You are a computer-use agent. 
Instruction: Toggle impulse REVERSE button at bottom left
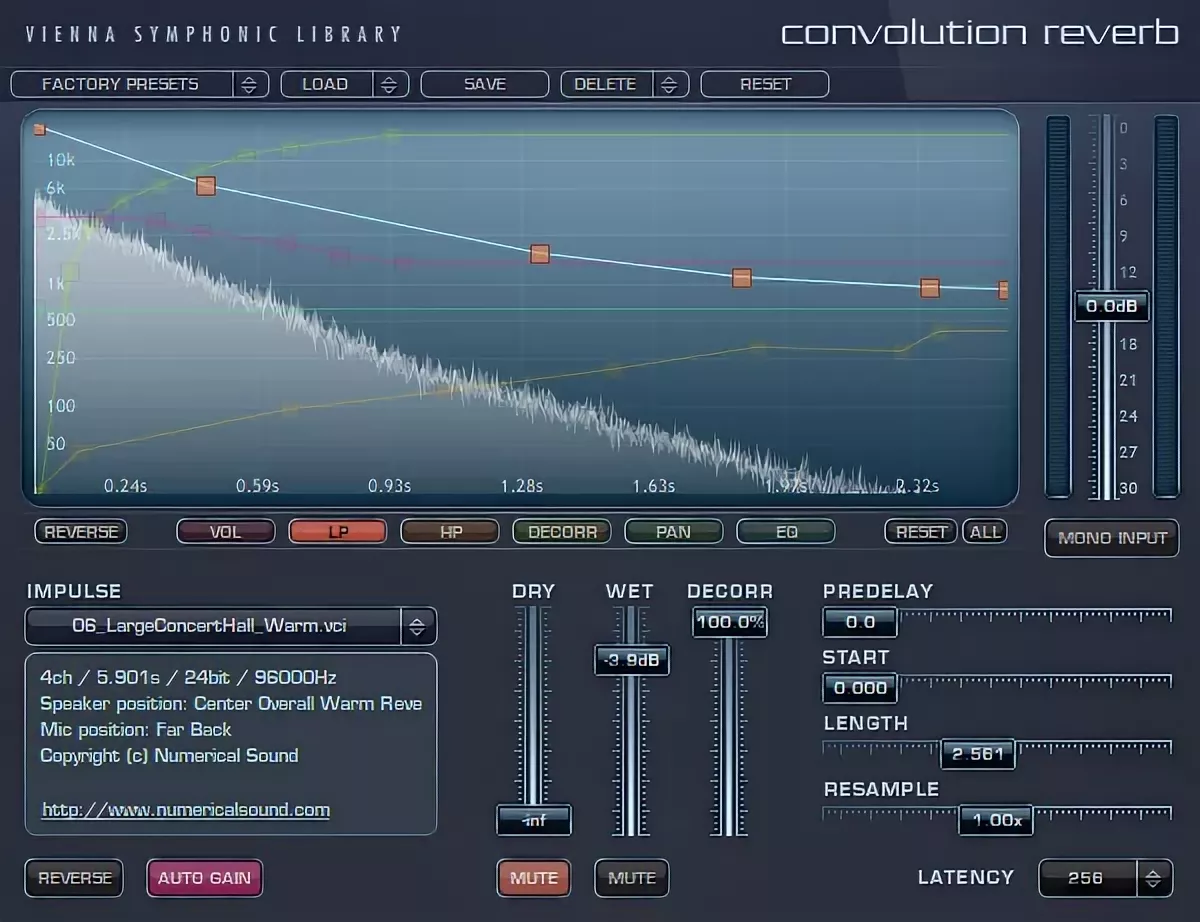click(75, 878)
